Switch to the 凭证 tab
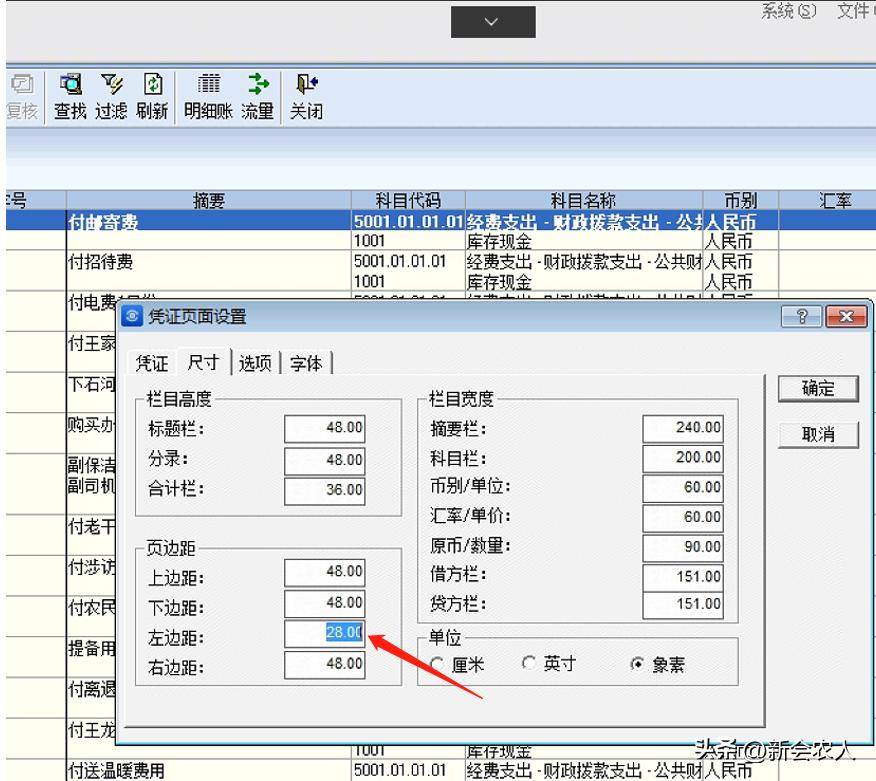876x781 pixels. [151, 364]
